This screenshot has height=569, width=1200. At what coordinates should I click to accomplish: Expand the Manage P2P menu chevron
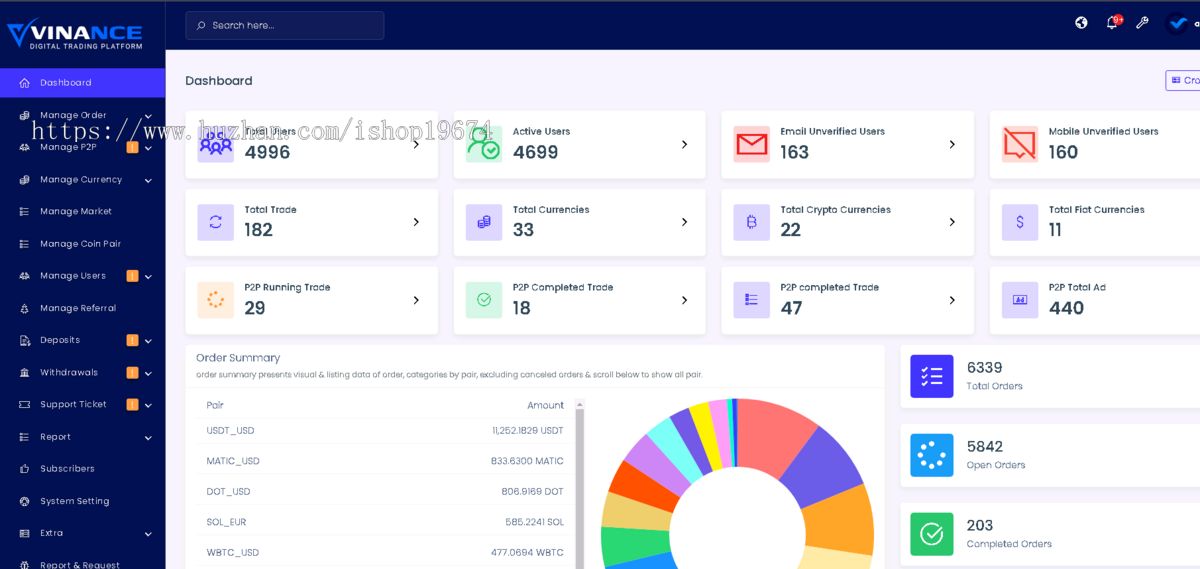[x=148, y=148]
